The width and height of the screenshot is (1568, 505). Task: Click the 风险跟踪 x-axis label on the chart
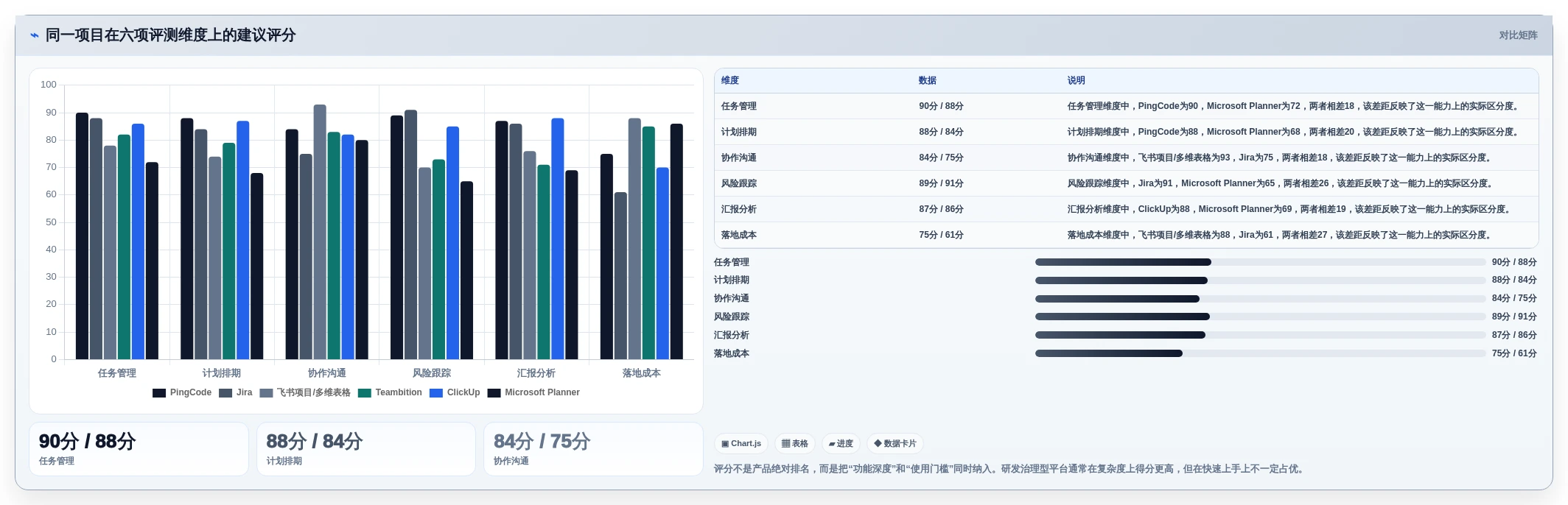(x=432, y=373)
